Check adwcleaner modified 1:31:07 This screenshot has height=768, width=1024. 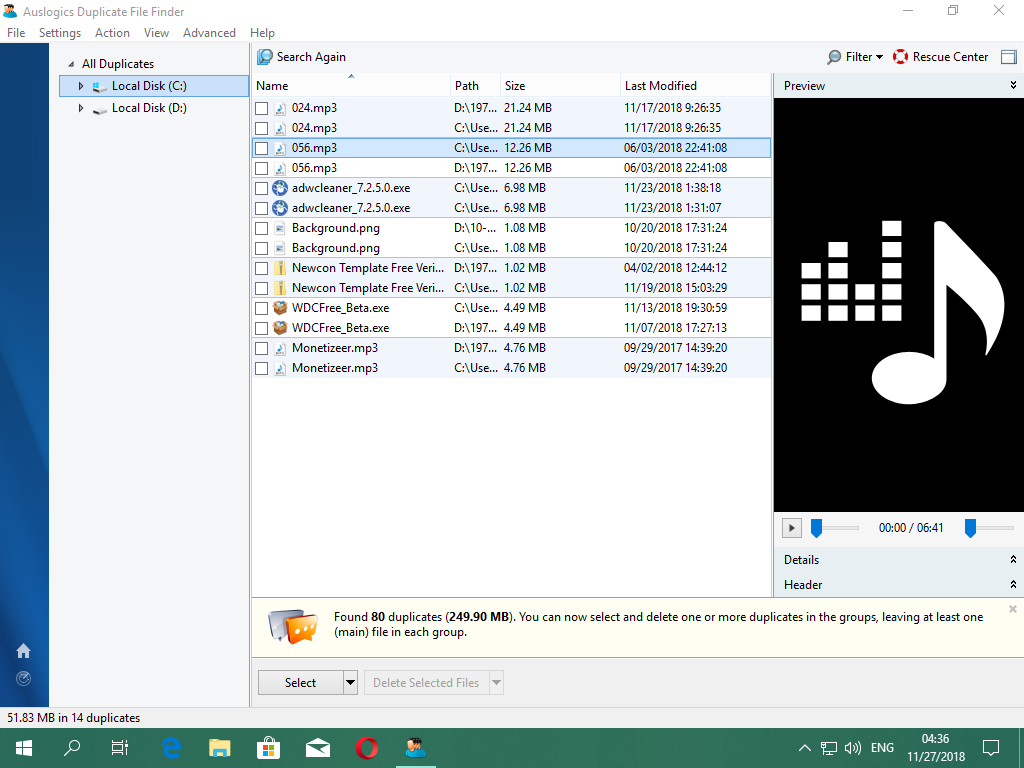pyautogui.click(x=261, y=208)
